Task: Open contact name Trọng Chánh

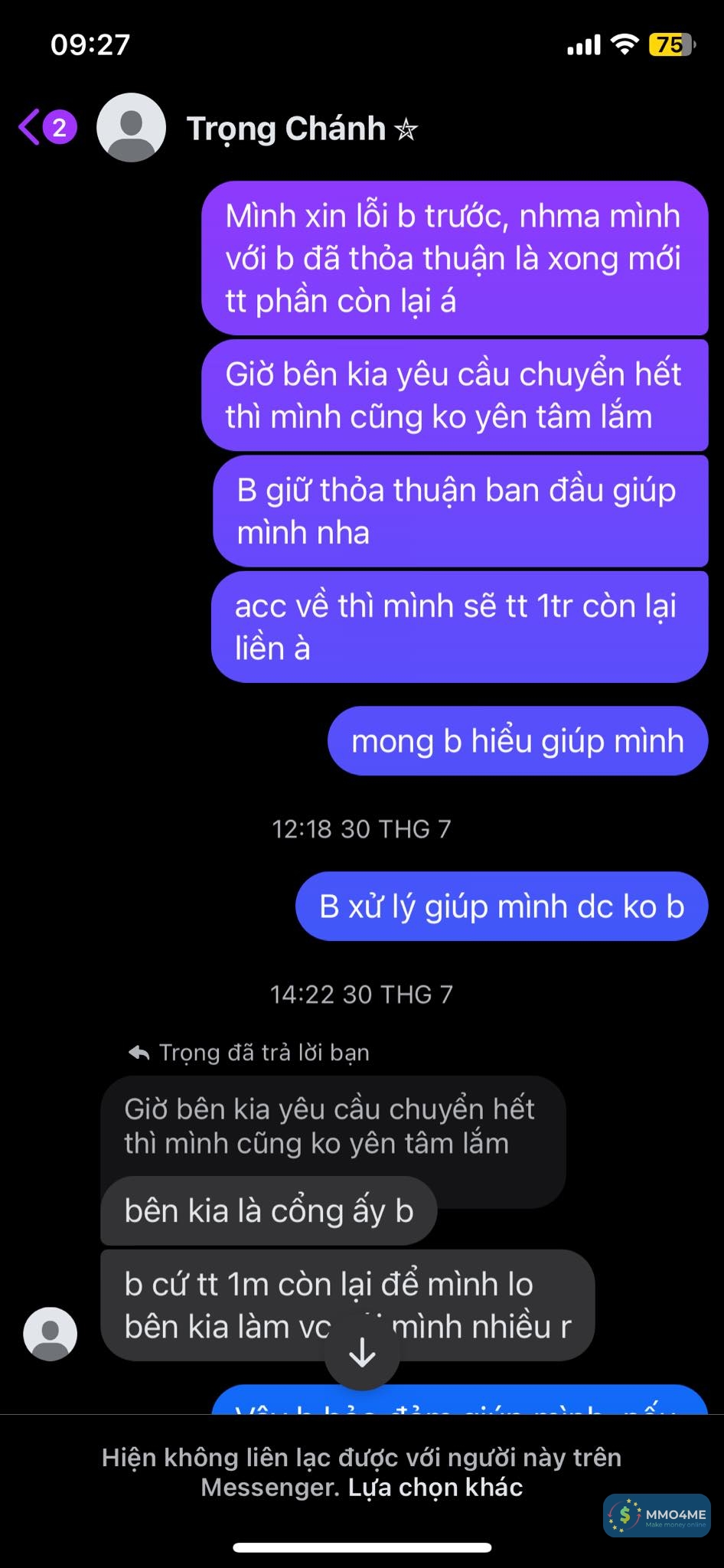Action: 286,129
